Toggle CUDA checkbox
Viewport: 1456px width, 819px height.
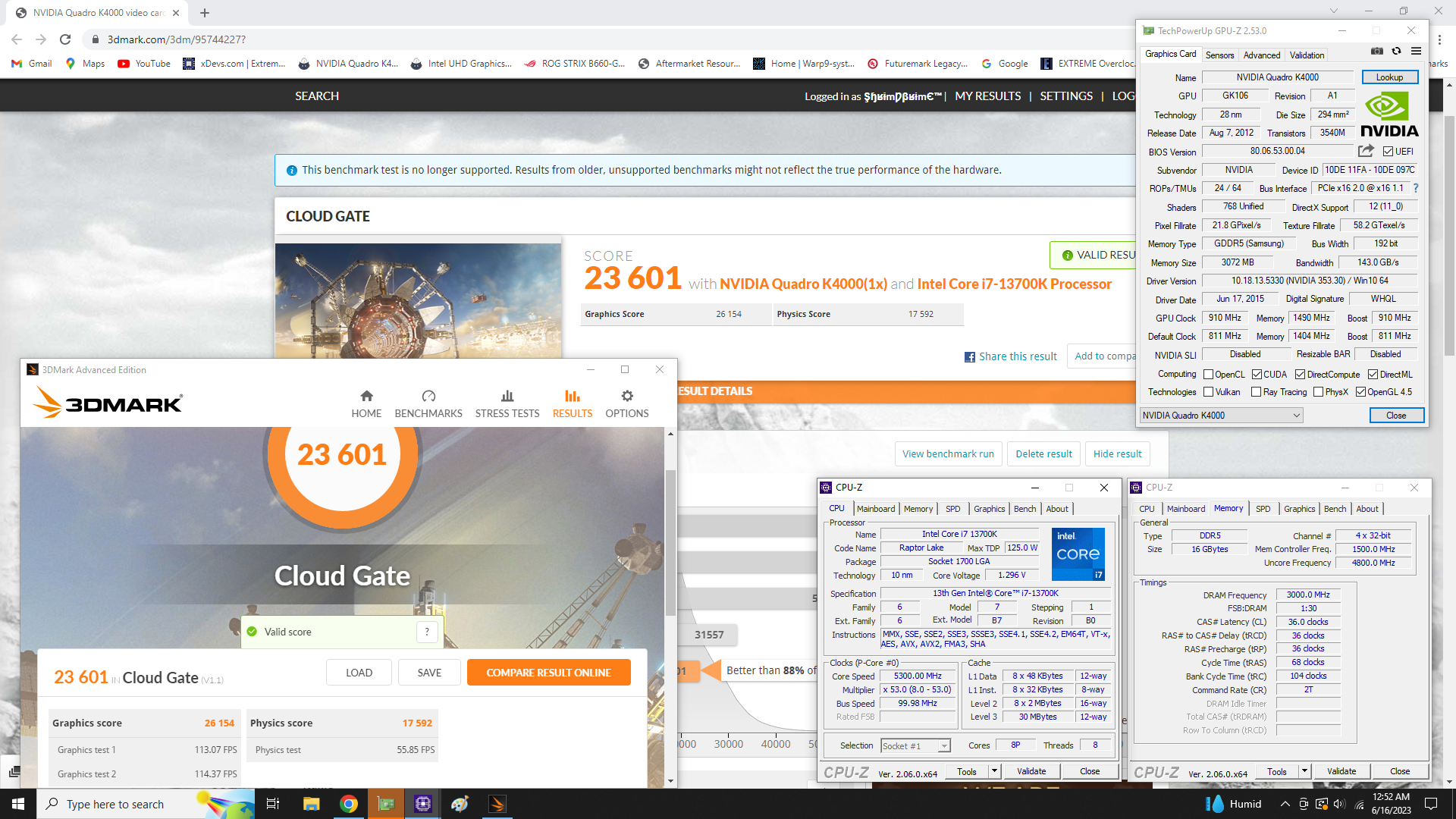pyautogui.click(x=1257, y=375)
